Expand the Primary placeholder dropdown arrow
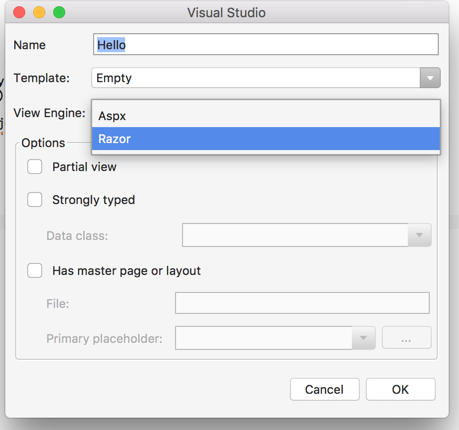 coord(363,338)
